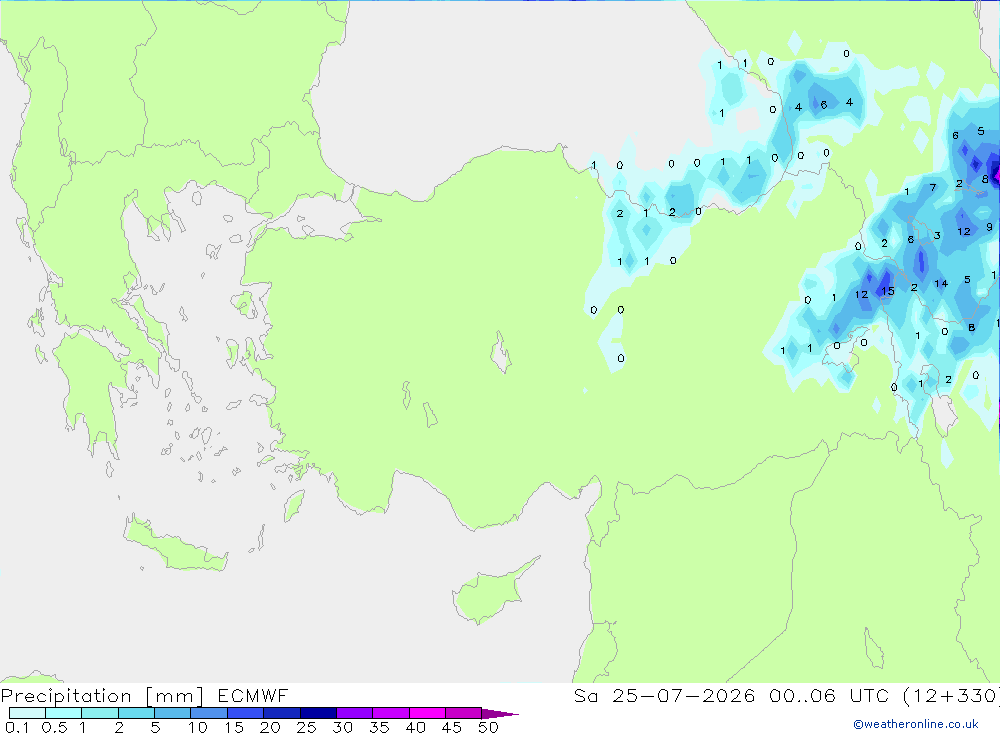Viewport: 1000px width, 733px height.
Task: Pick the 40–45 mm magenta legend box
Action: 427,713
